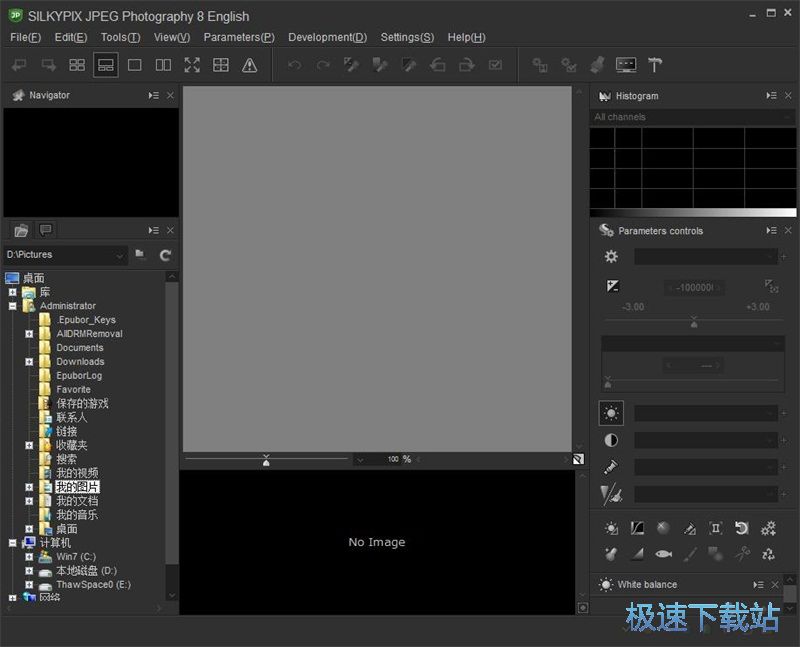Toggle the contrast half-circle button
The width and height of the screenshot is (800, 647).
pos(611,440)
